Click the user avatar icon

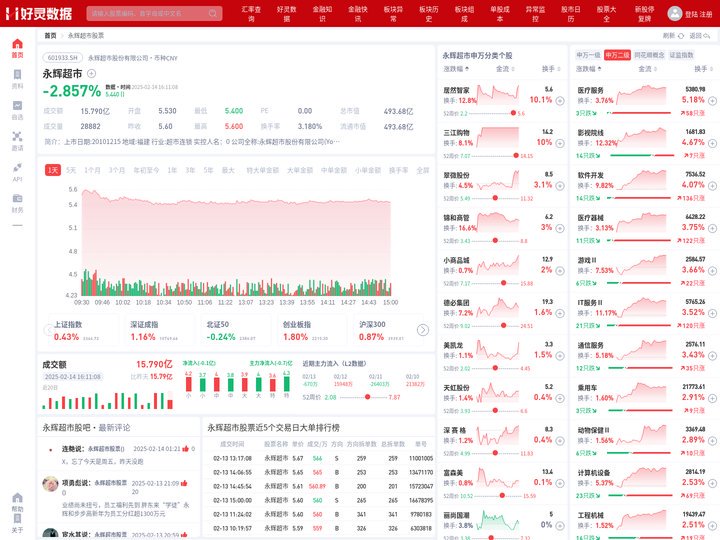point(675,13)
